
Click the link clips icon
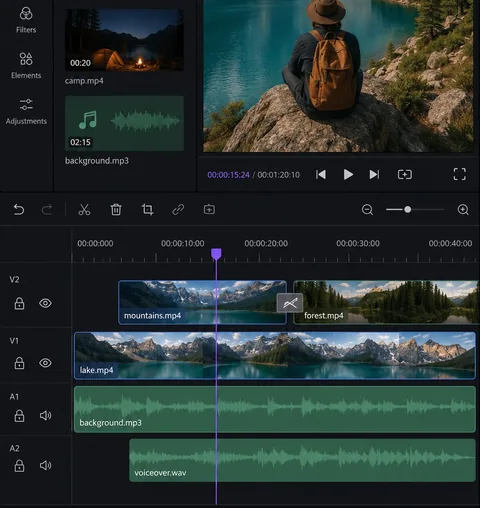(x=178, y=210)
